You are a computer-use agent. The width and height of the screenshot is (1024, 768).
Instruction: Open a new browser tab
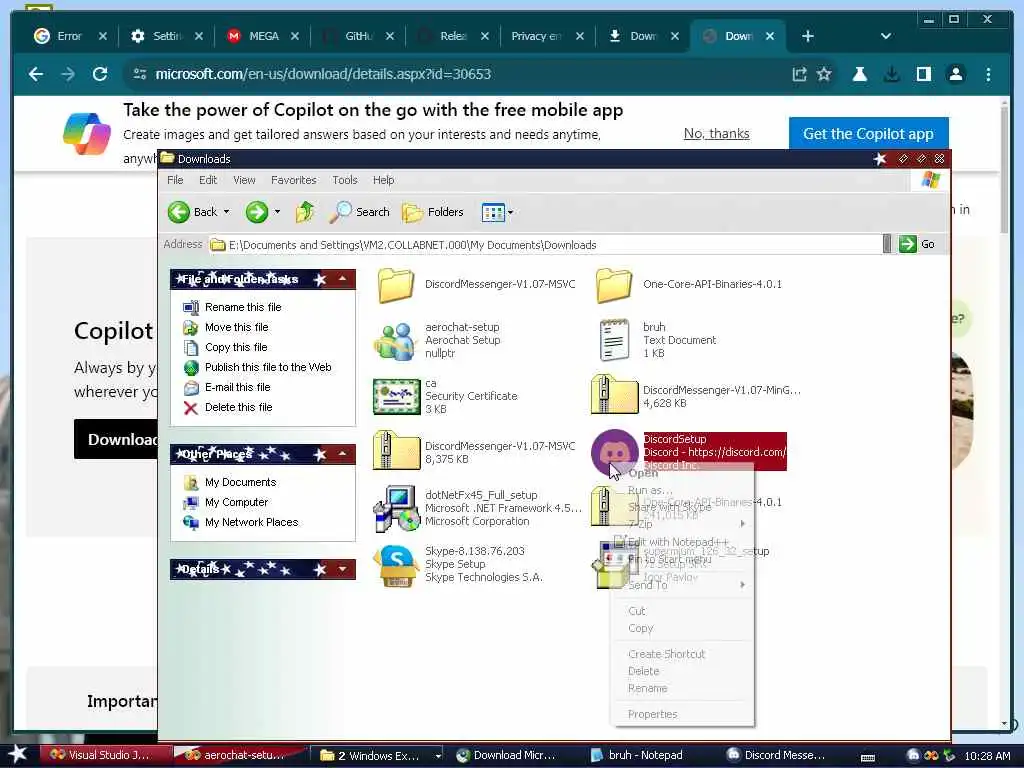pos(808,36)
